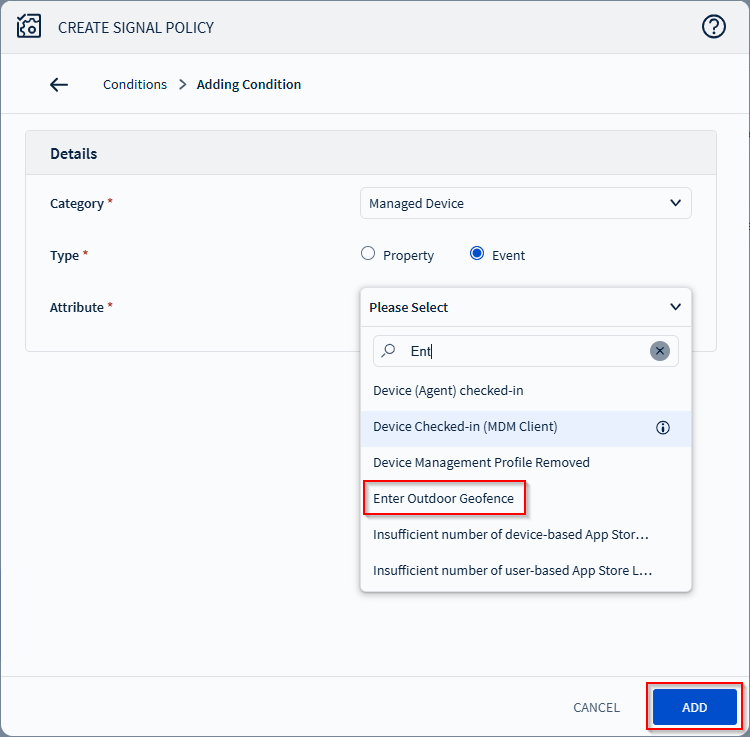Collapse the Attribute Please Select dropdown
Screen dimensions: 750x737
[x=524, y=307]
